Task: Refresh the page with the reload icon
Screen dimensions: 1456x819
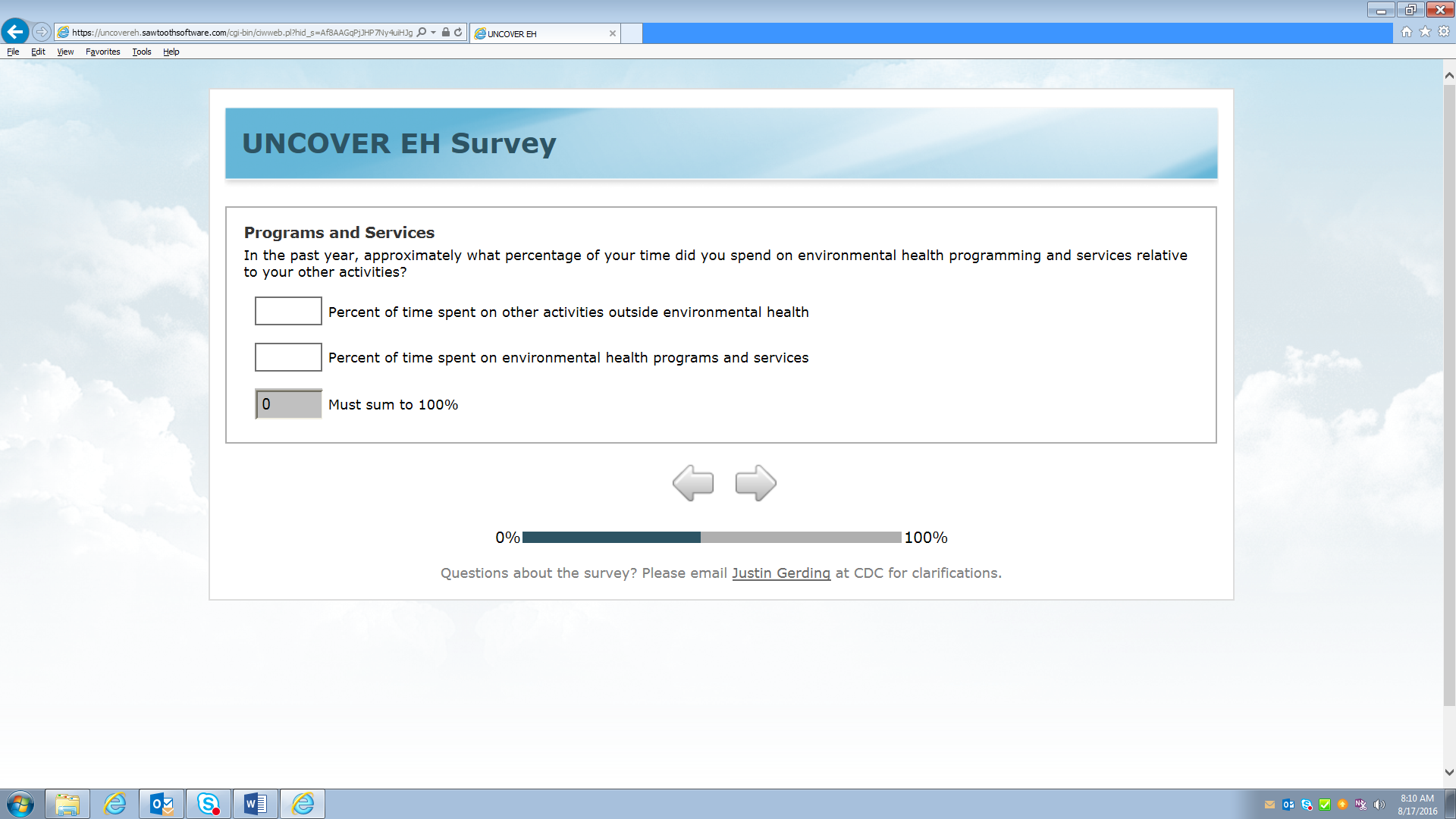Action: [x=458, y=33]
